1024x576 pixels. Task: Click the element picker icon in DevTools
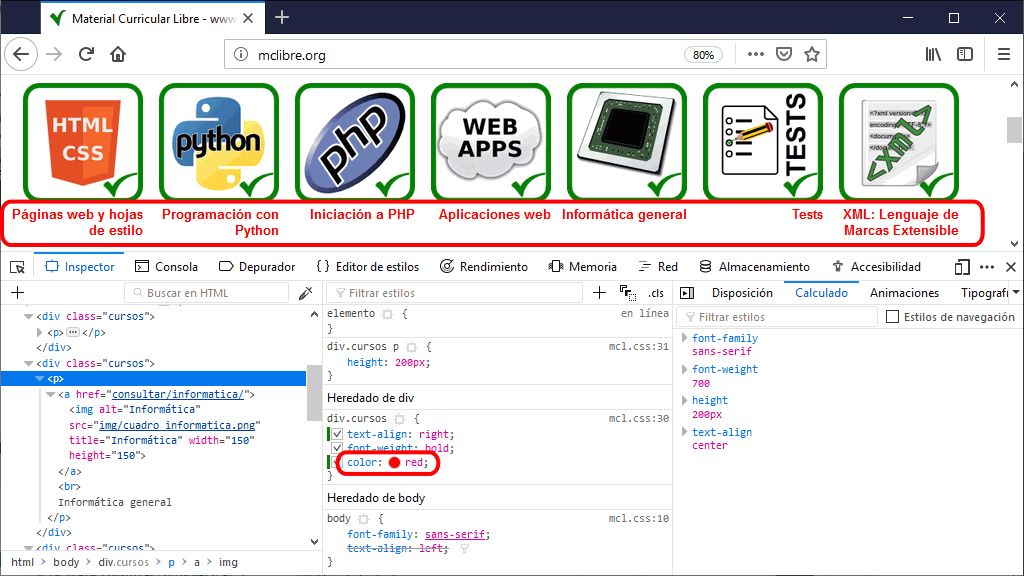17,267
